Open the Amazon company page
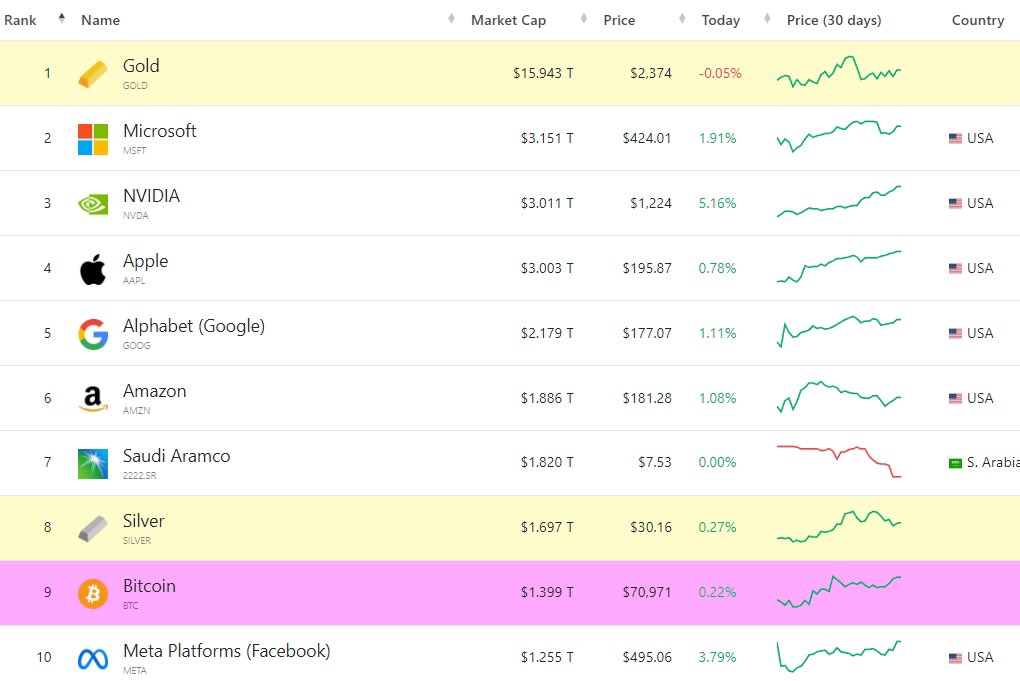The image size is (1020, 681). click(155, 391)
